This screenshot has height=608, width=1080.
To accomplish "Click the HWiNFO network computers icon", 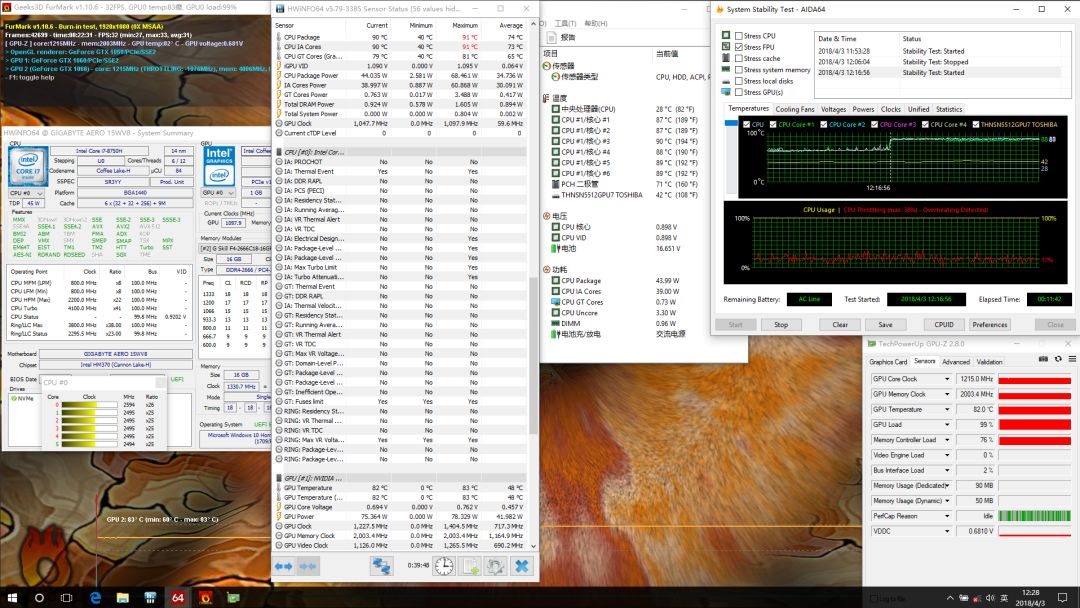I will (x=381, y=566).
